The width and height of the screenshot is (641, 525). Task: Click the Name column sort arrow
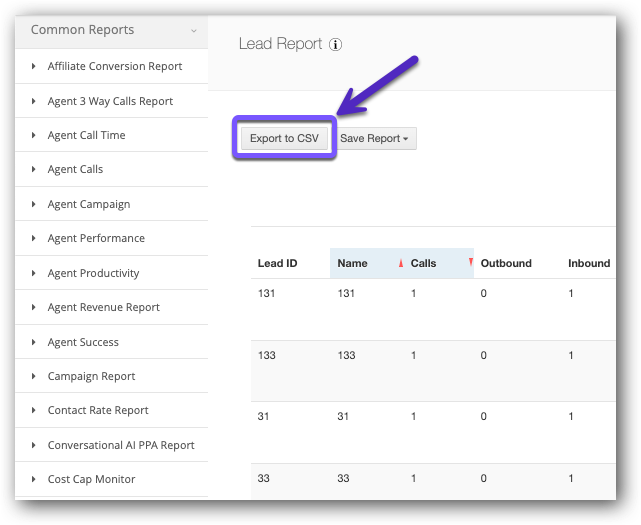pyautogui.click(x=401, y=263)
